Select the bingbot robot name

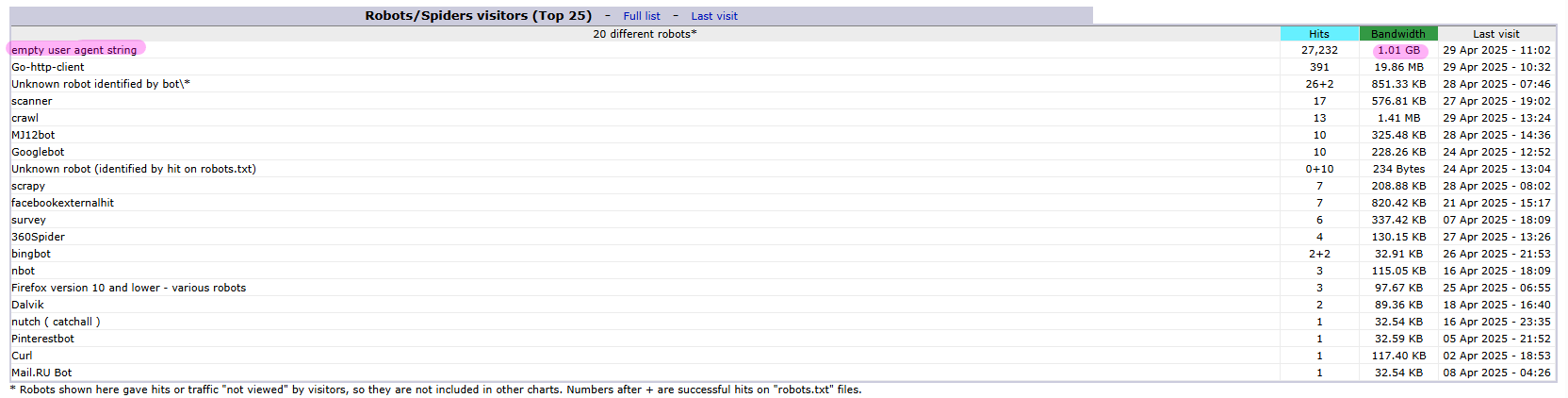[x=31, y=254]
